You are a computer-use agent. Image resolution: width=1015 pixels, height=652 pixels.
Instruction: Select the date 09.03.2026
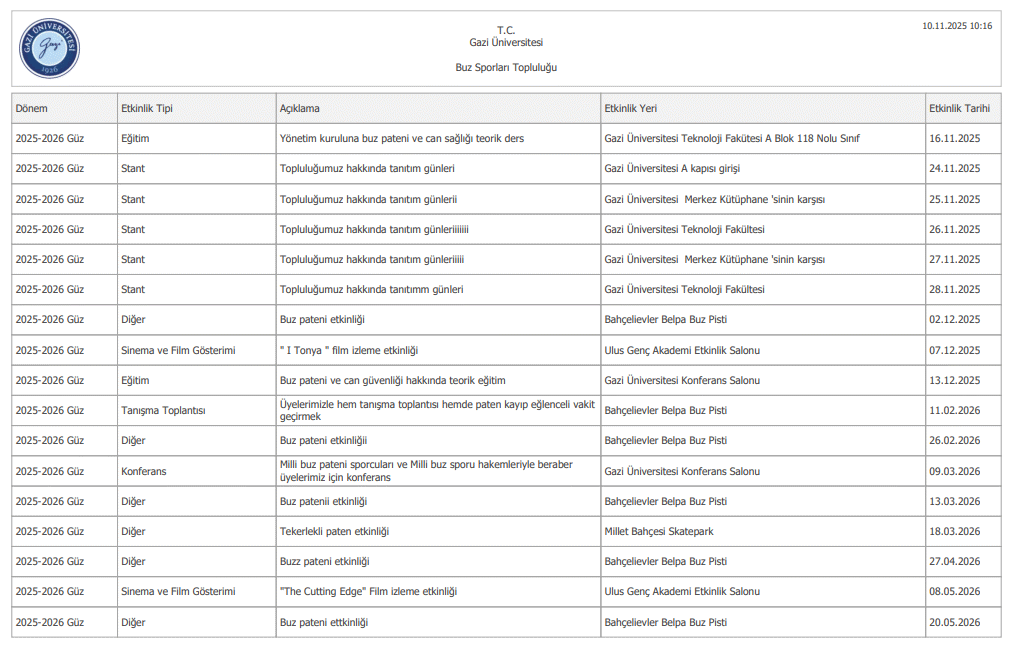coord(954,471)
